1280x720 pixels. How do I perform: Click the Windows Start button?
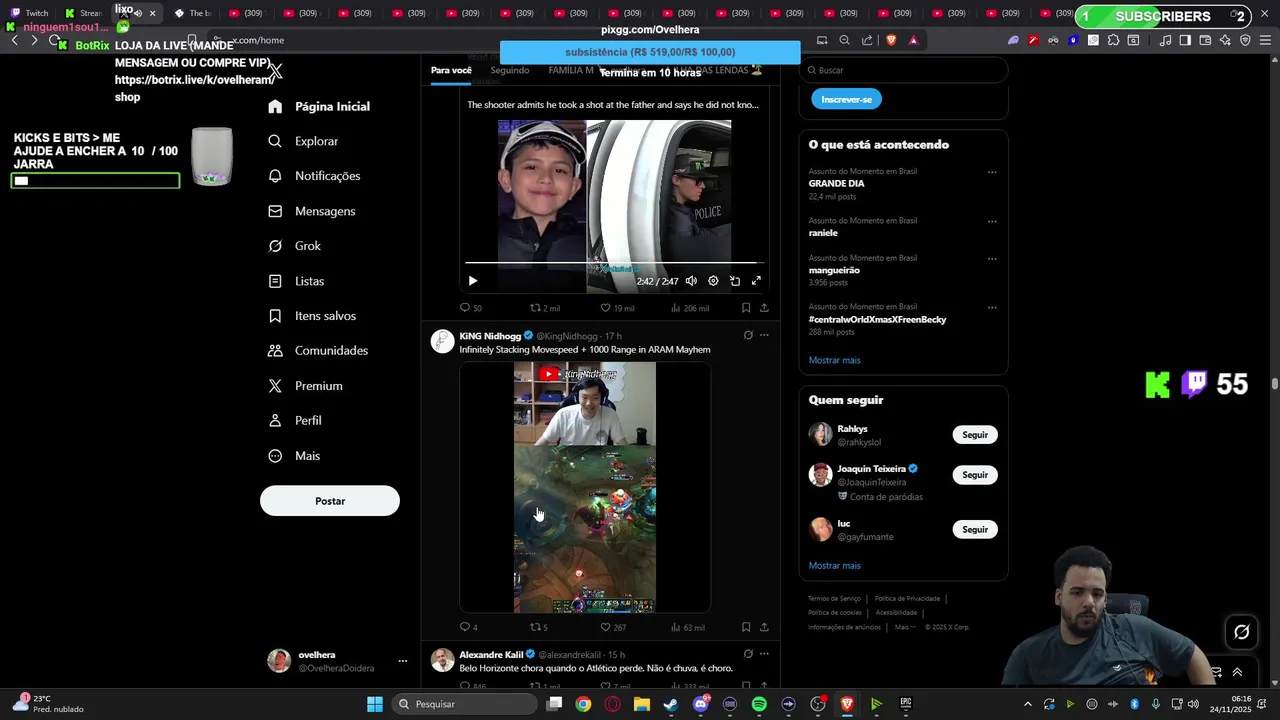pyautogui.click(x=374, y=704)
